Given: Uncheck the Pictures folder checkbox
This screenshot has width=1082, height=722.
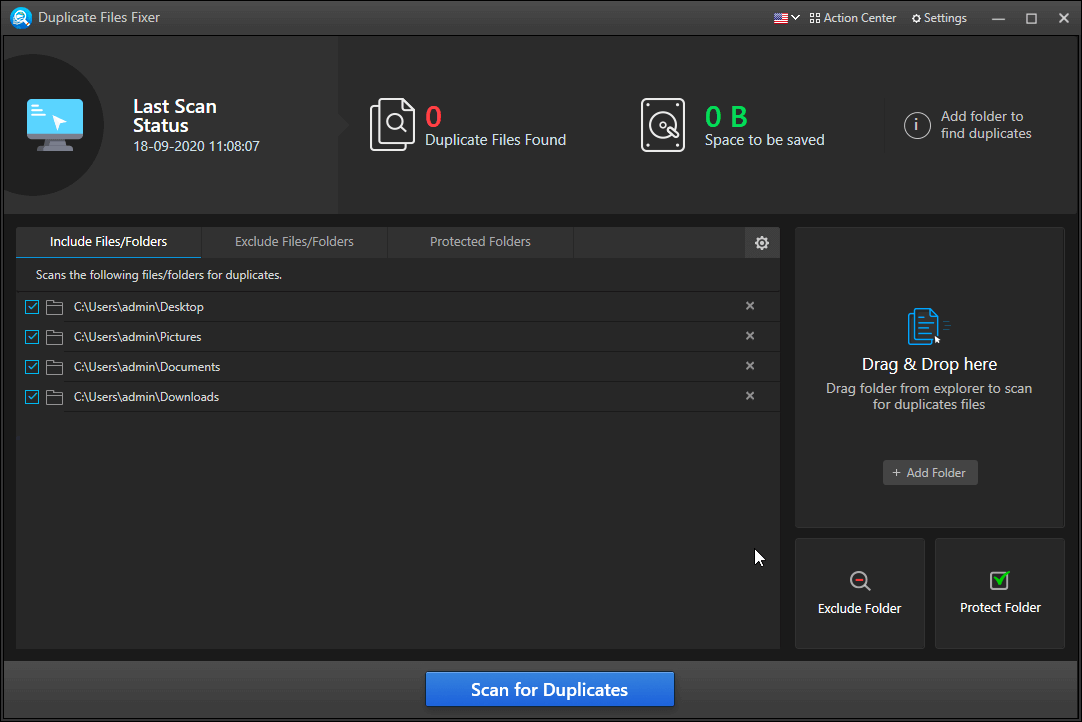Looking at the screenshot, I should (32, 337).
